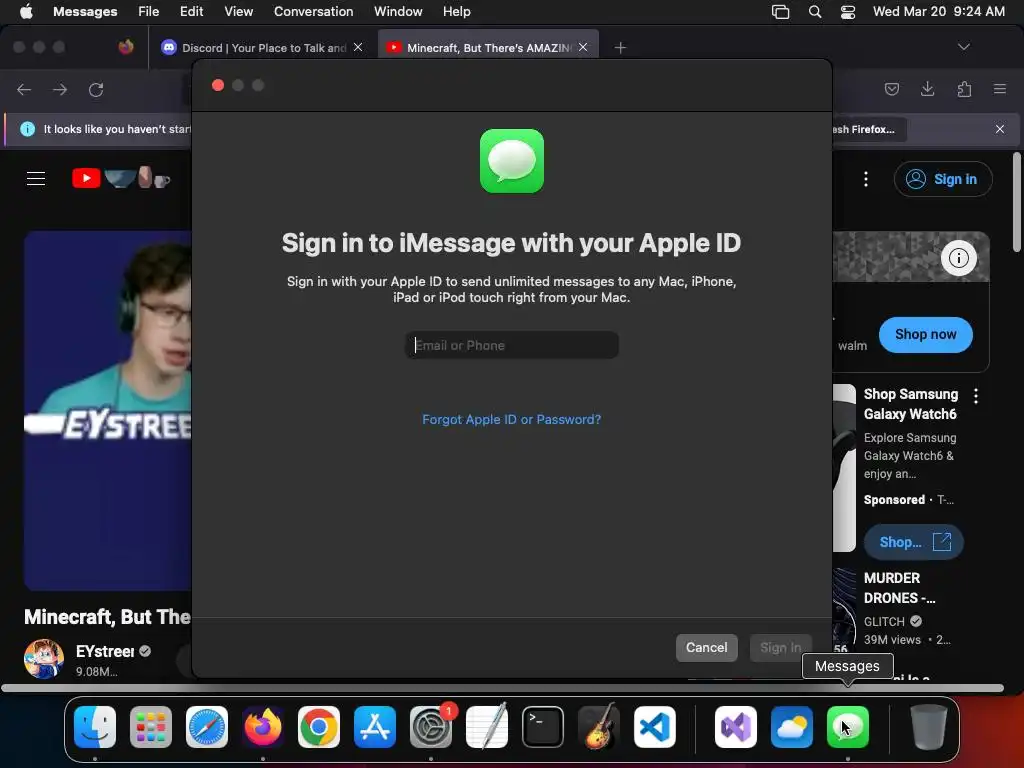This screenshot has height=768, width=1024.
Task: Launch Safari from the dock
Action: pyautogui.click(x=207, y=727)
